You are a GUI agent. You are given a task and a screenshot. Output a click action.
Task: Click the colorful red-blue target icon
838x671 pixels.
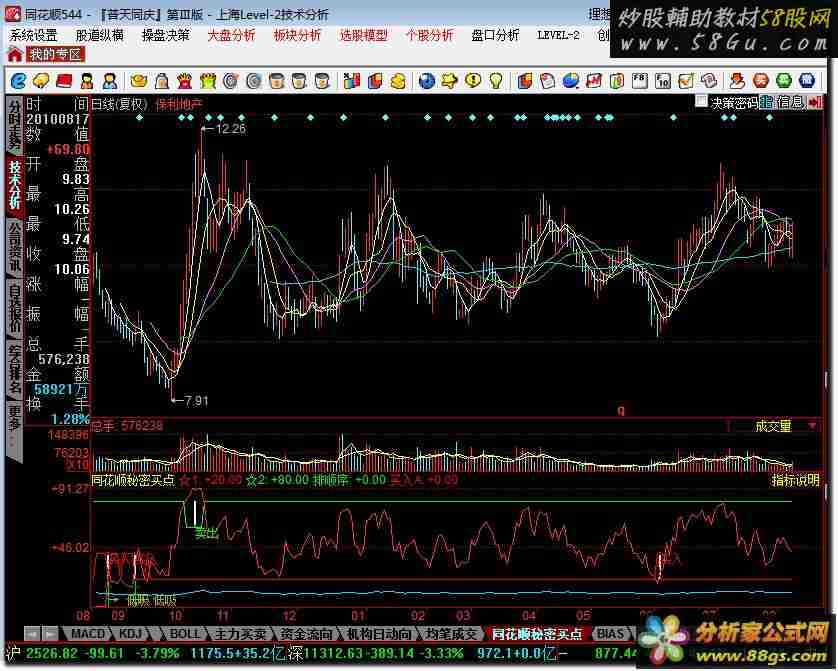tap(230, 81)
